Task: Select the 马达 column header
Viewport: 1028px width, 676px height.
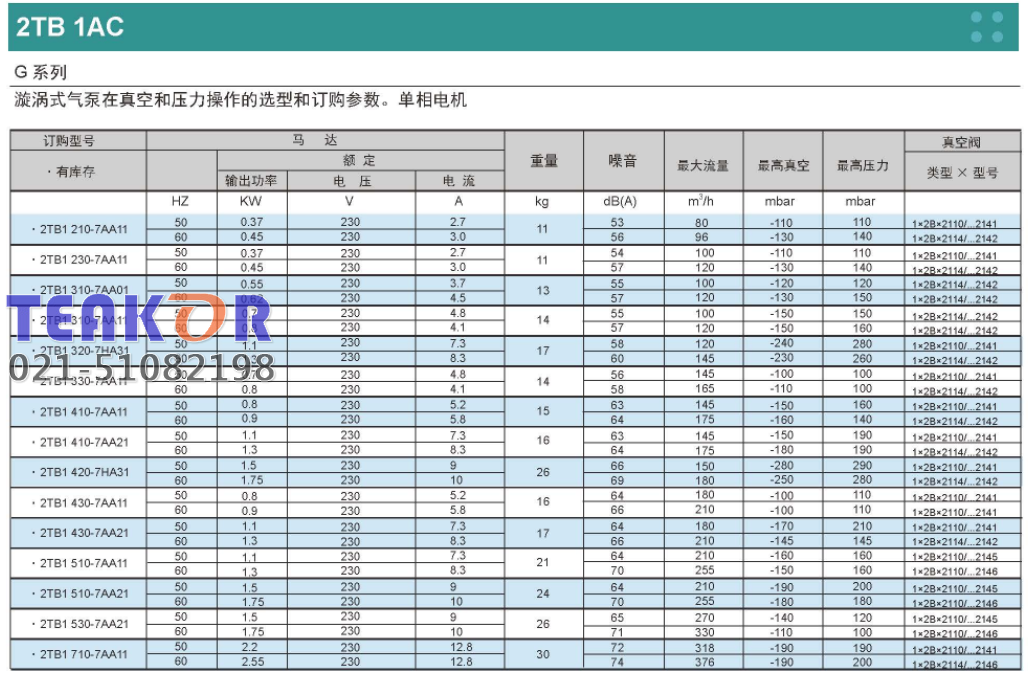Action: pyautogui.click(x=324, y=141)
